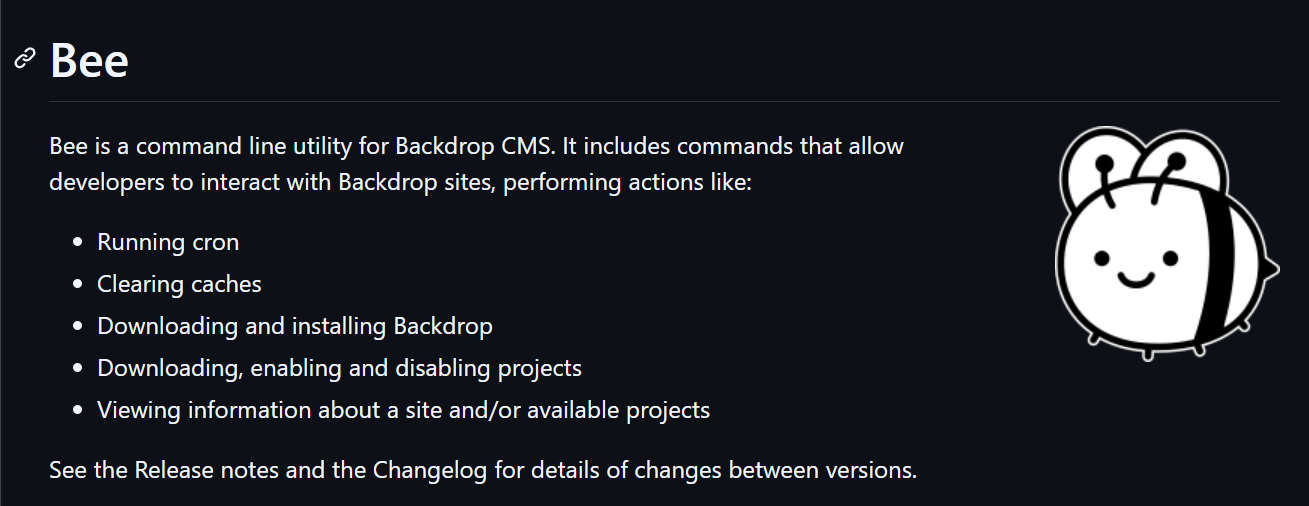Click "Viewing information about a site" list item
Viewport: 1309px width, 506px height.
[403, 410]
